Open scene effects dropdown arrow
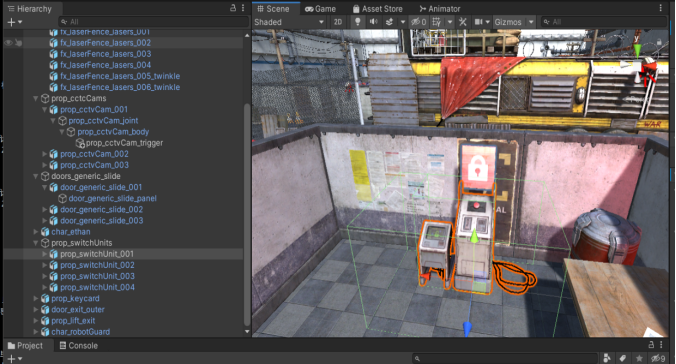The height and width of the screenshot is (364, 676). pyautogui.click(x=403, y=22)
